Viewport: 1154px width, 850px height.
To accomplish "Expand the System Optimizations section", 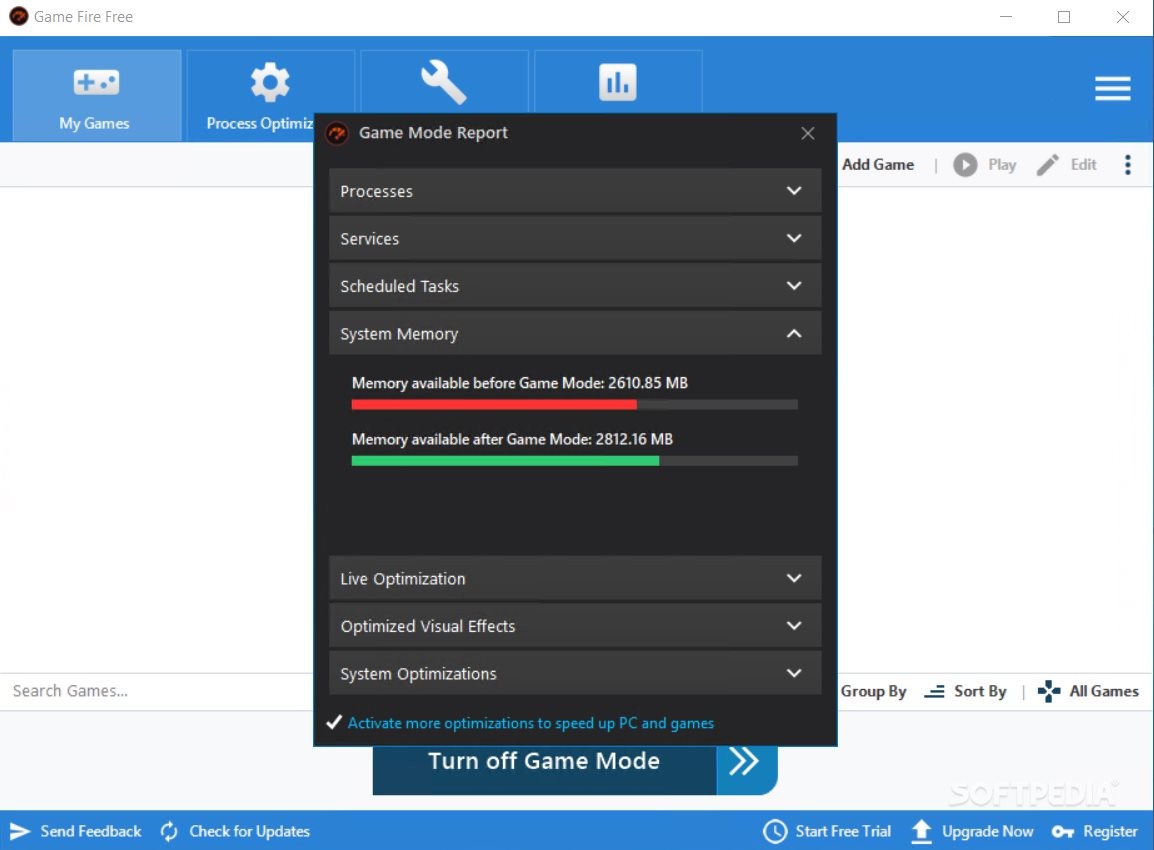I will click(x=575, y=673).
